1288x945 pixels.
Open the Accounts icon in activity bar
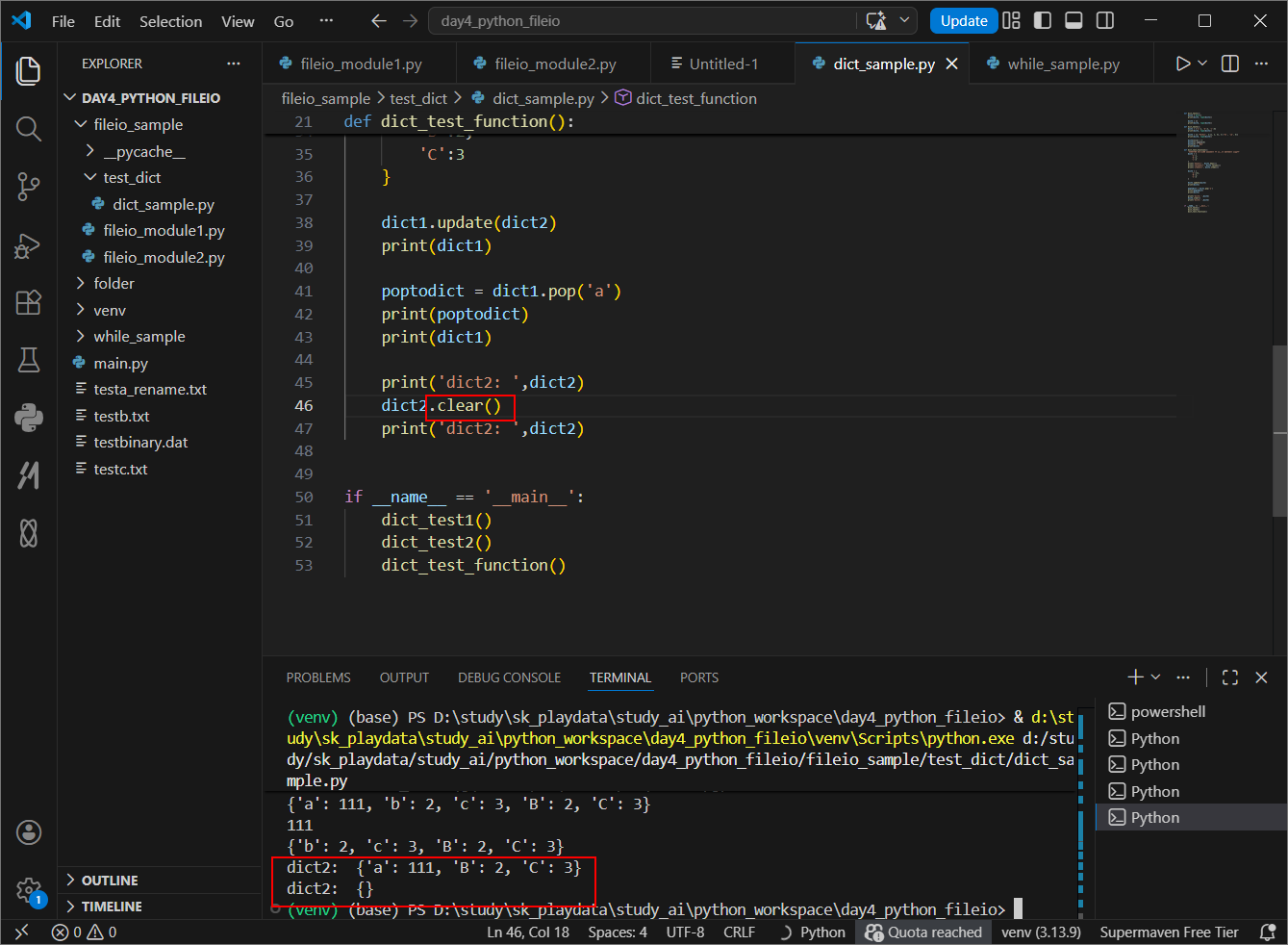29,831
